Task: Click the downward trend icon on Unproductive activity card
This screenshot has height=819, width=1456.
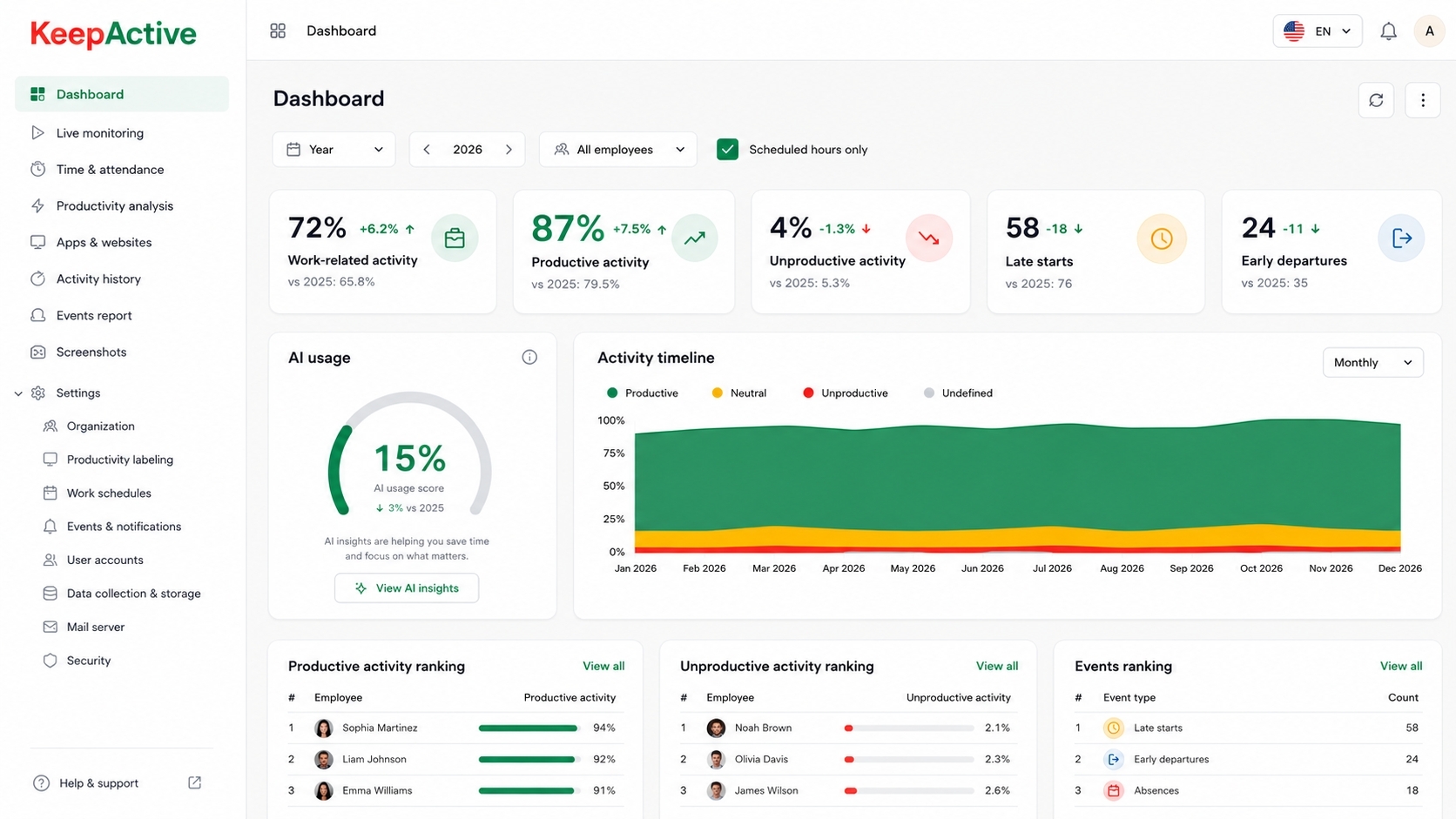Action: coord(929,238)
